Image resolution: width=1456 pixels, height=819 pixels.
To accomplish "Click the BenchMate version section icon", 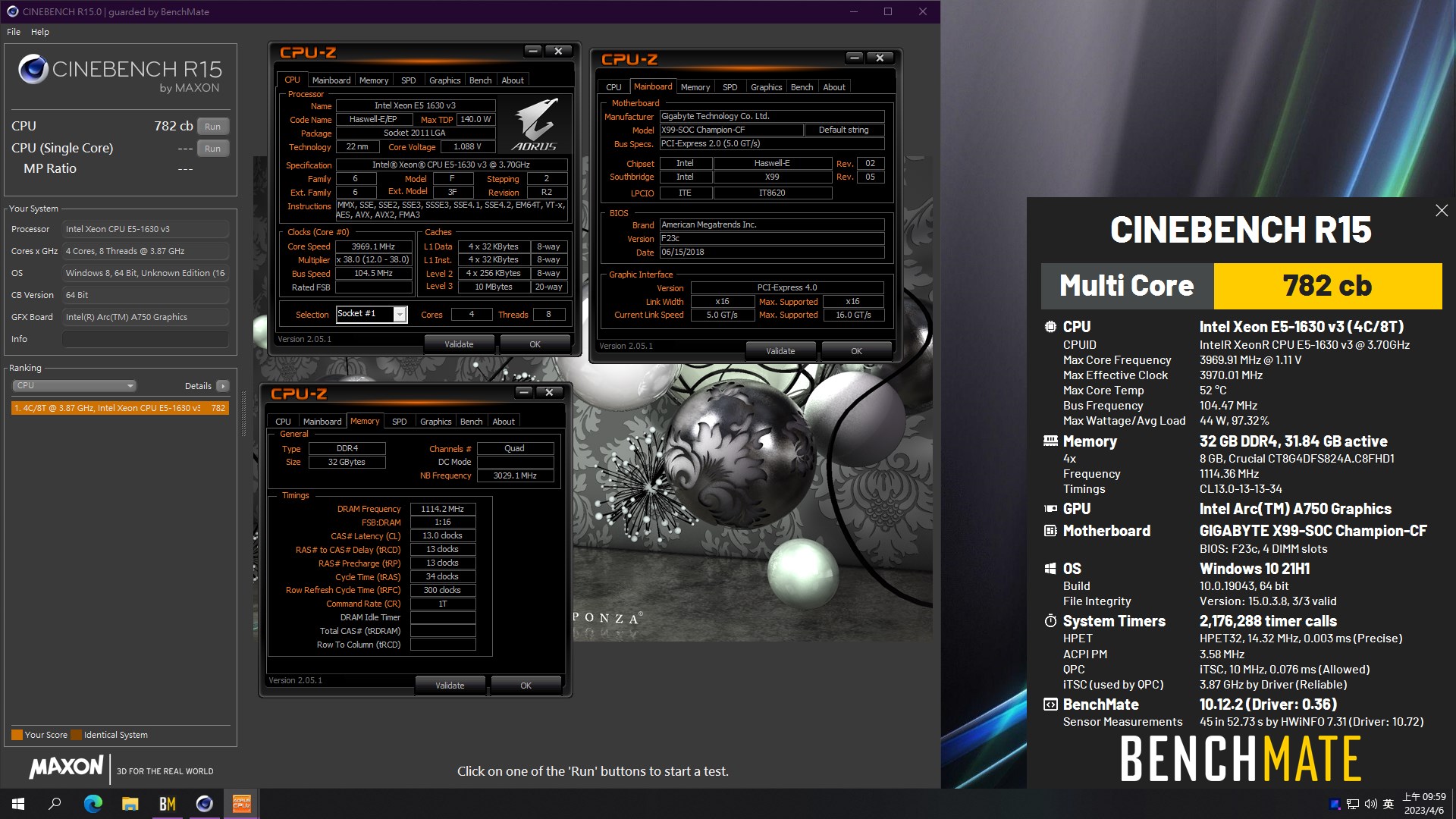I will (1050, 704).
